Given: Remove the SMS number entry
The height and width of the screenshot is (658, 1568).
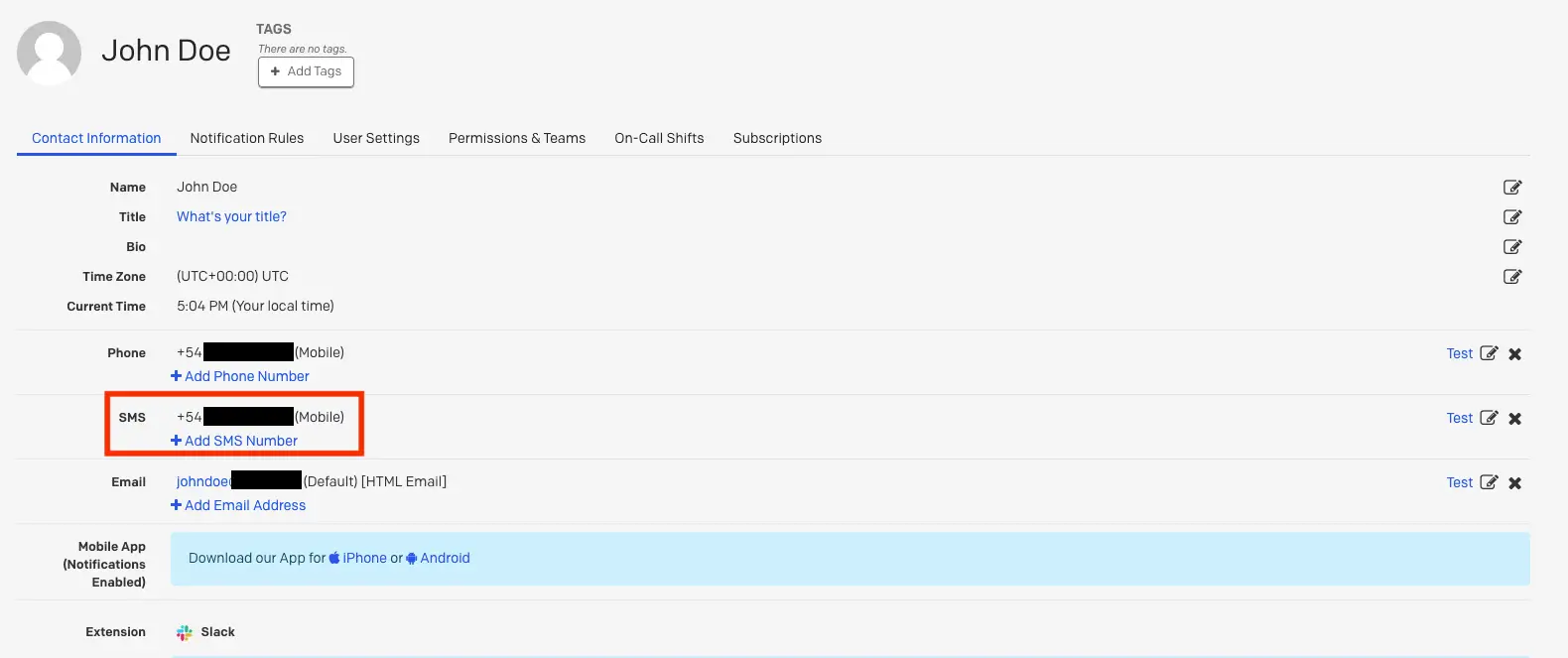Looking at the screenshot, I should (x=1514, y=418).
